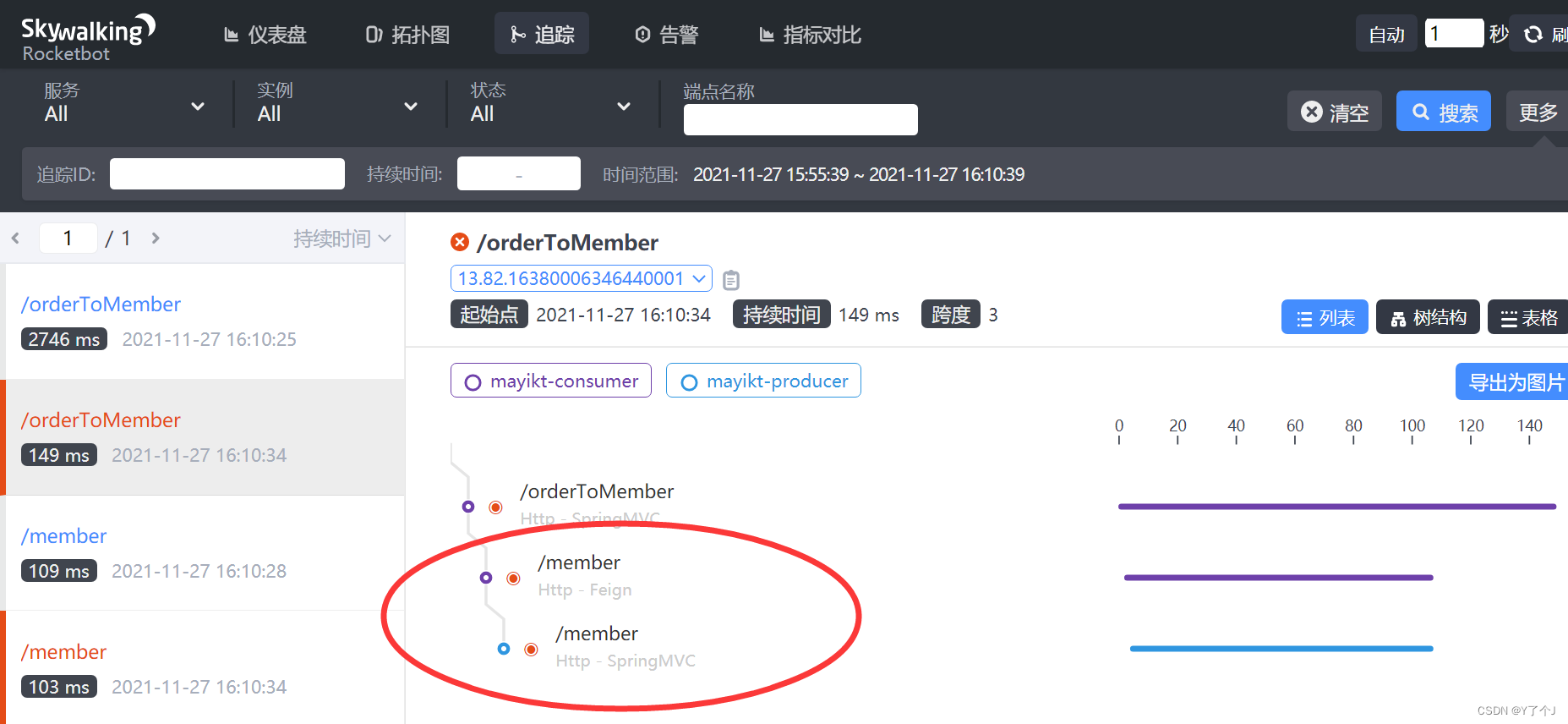Viewport: 1568px width, 724px height.
Task: Open the 持续时间 sort dropdown
Action: [341, 239]
